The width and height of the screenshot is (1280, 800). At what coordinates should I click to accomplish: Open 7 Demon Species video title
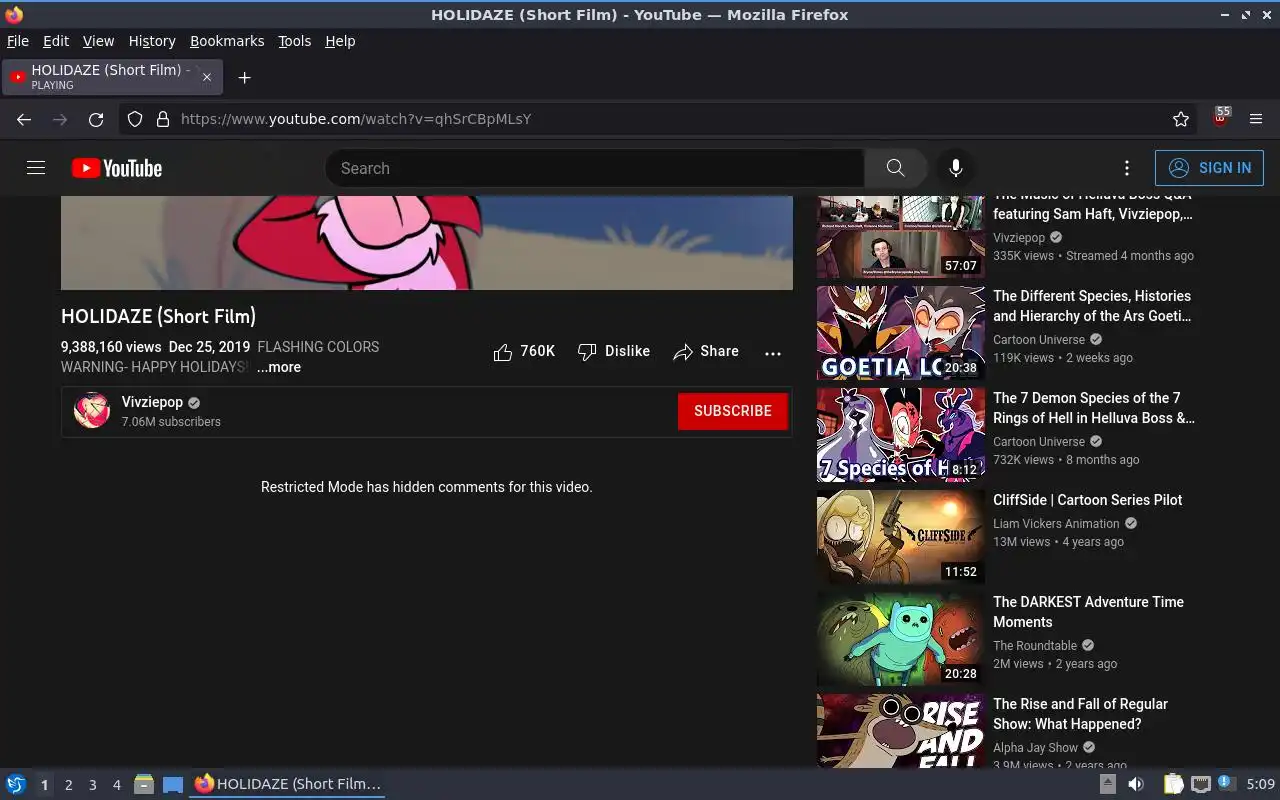click(x=1094, y=408)
